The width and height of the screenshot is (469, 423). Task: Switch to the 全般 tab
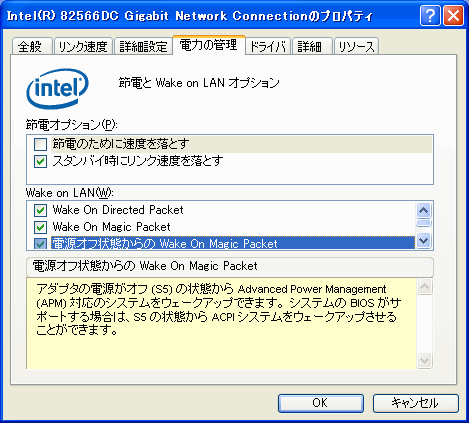tap(32, 46)
